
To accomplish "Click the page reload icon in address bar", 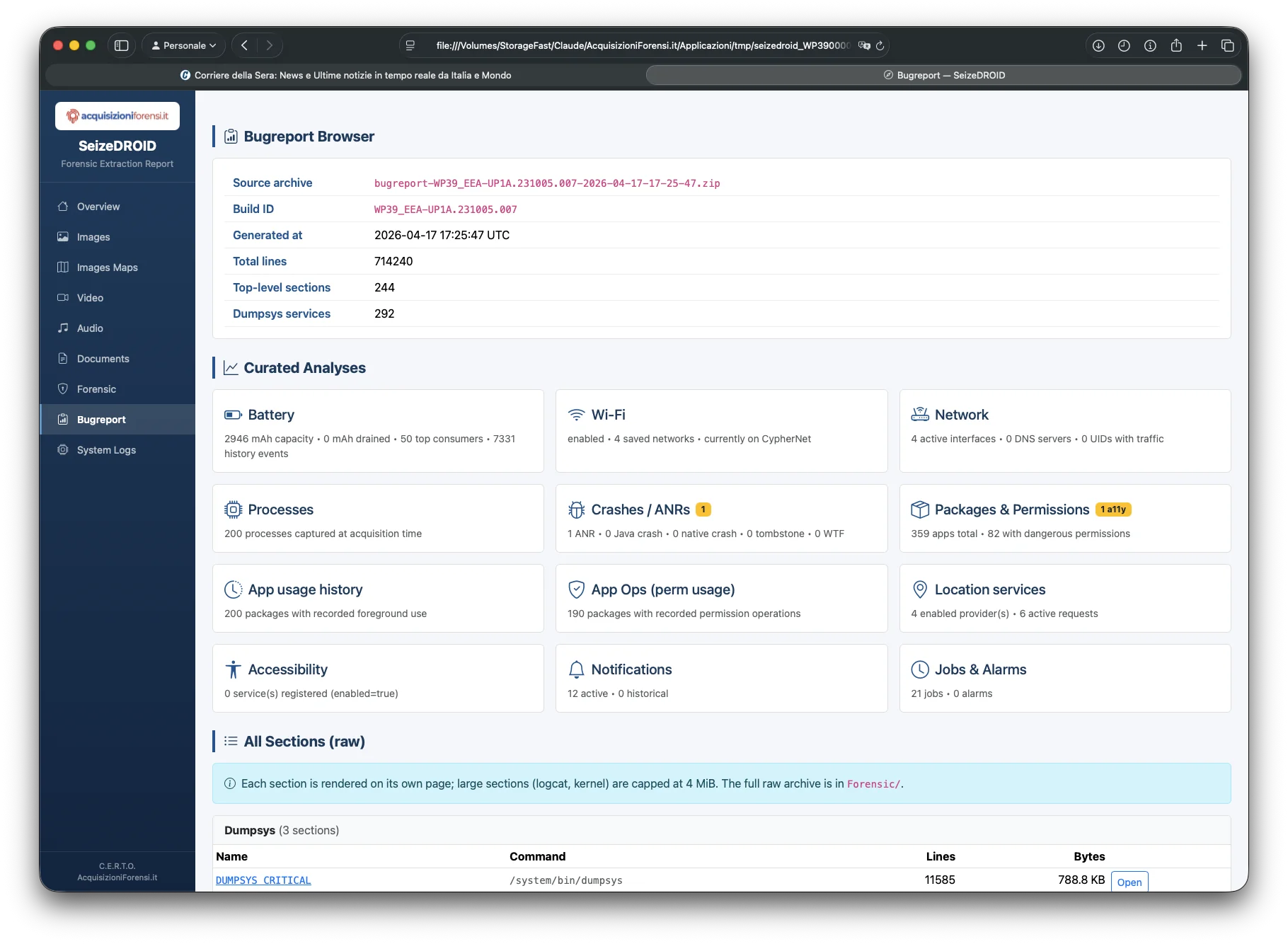I will [x=880, y=45].
